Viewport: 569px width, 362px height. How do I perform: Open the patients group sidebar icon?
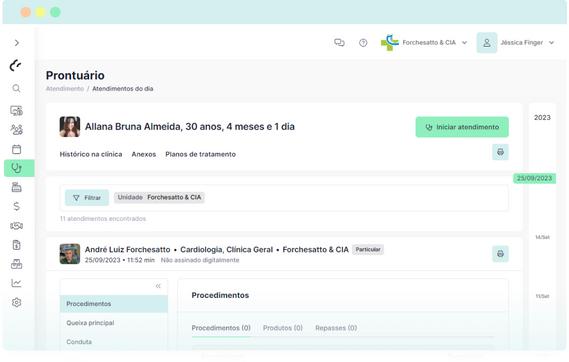16,129
